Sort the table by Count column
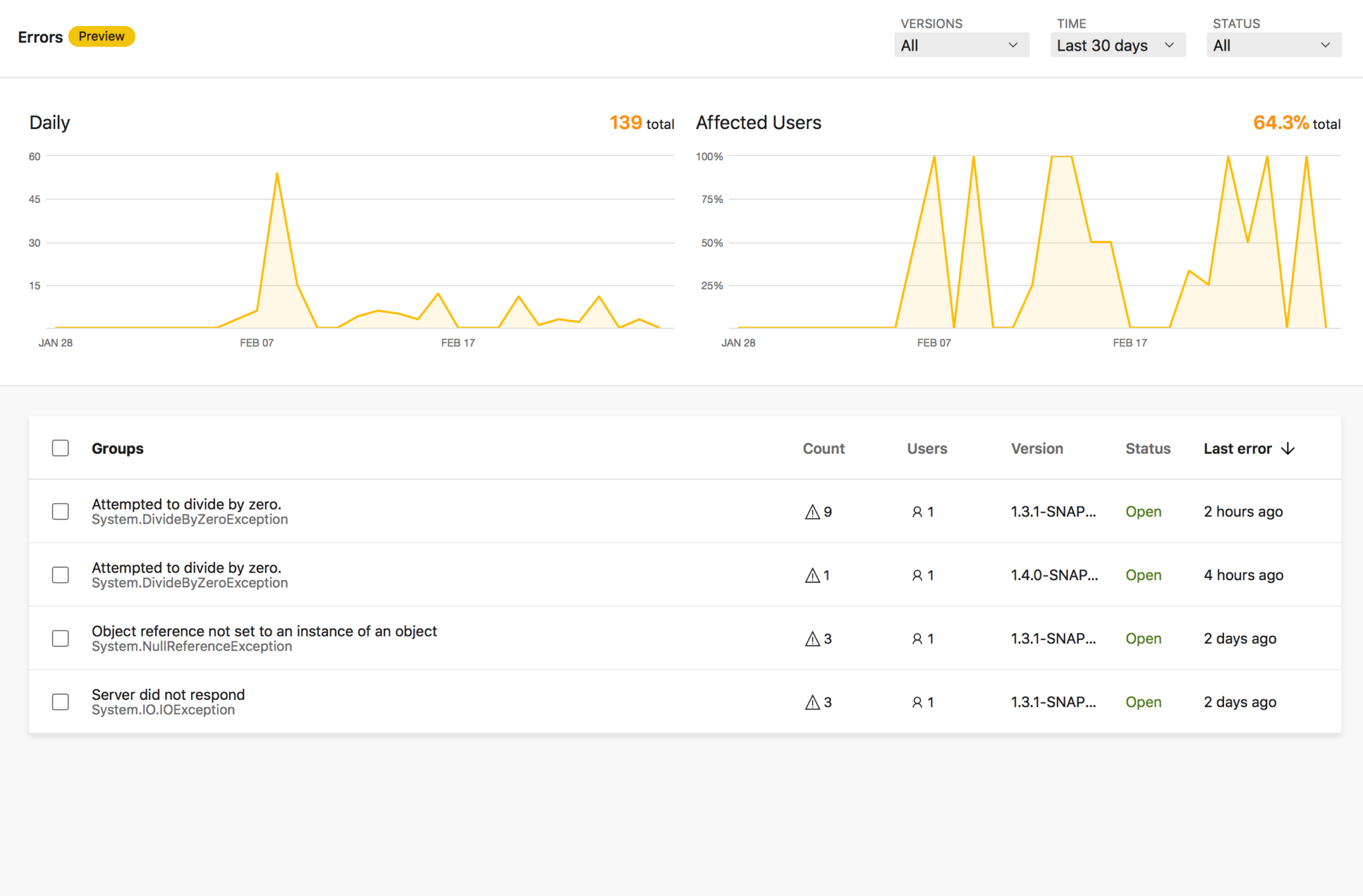1363x896 pixels. pyautogui.click(x=824, y=448)
